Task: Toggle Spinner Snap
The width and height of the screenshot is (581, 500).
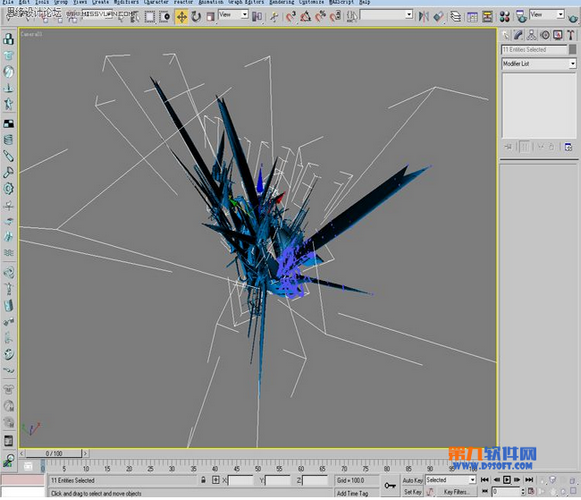Action: click(335, 17)
